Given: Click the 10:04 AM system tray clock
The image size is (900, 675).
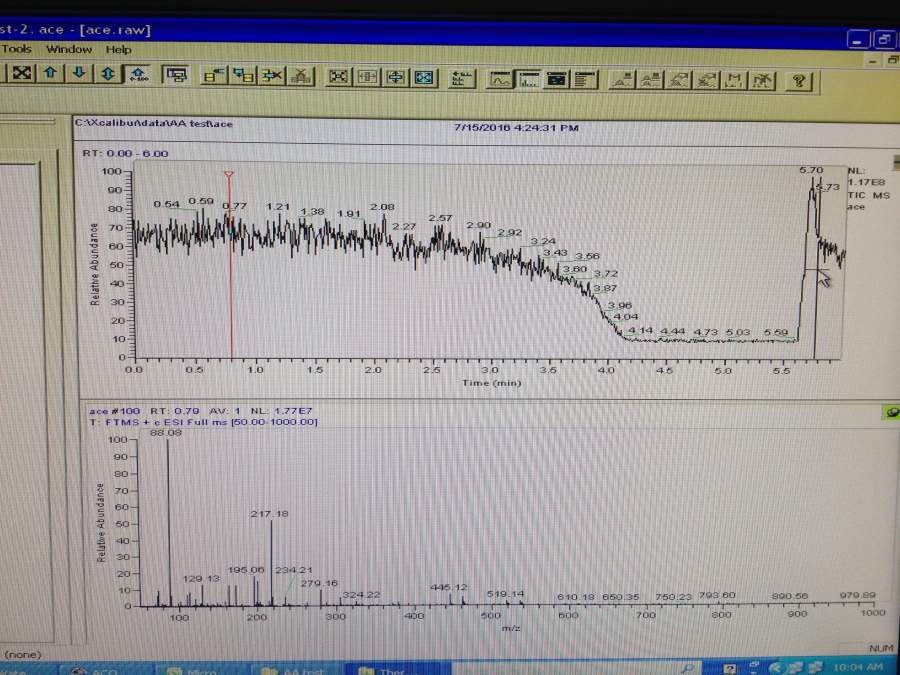Looking at the screenshot, I should tap(860, 666).
